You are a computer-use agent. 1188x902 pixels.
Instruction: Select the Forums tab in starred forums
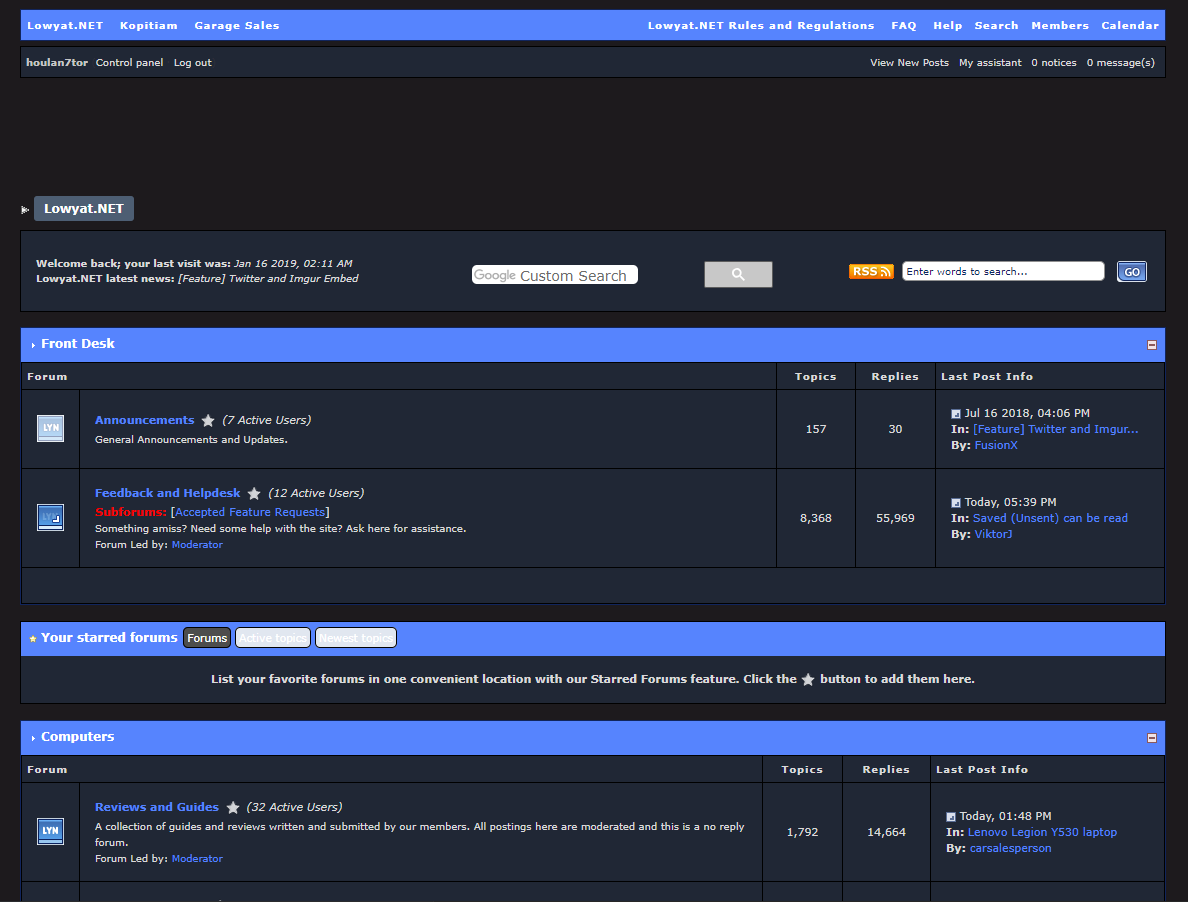pos(207,638)
